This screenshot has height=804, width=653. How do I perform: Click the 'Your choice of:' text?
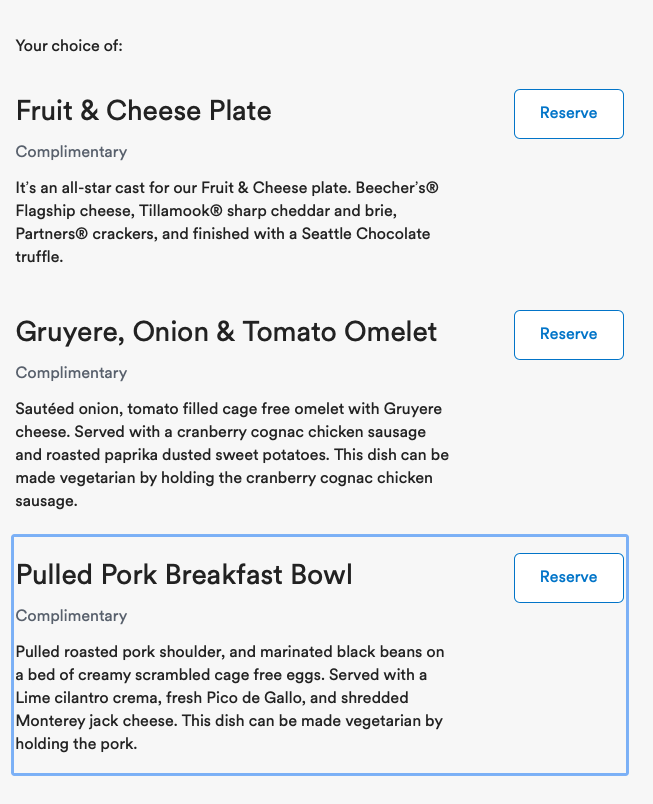pos(69,46)
